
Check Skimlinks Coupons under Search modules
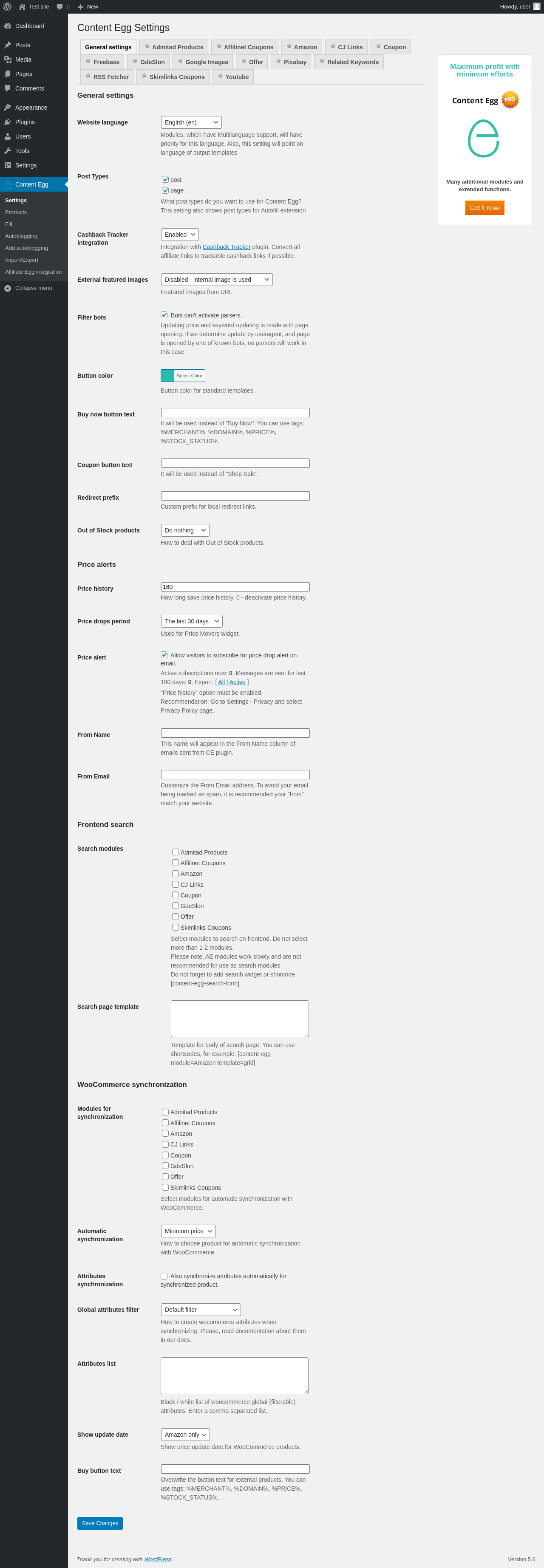pyautogui.click(x=175, y=928)
